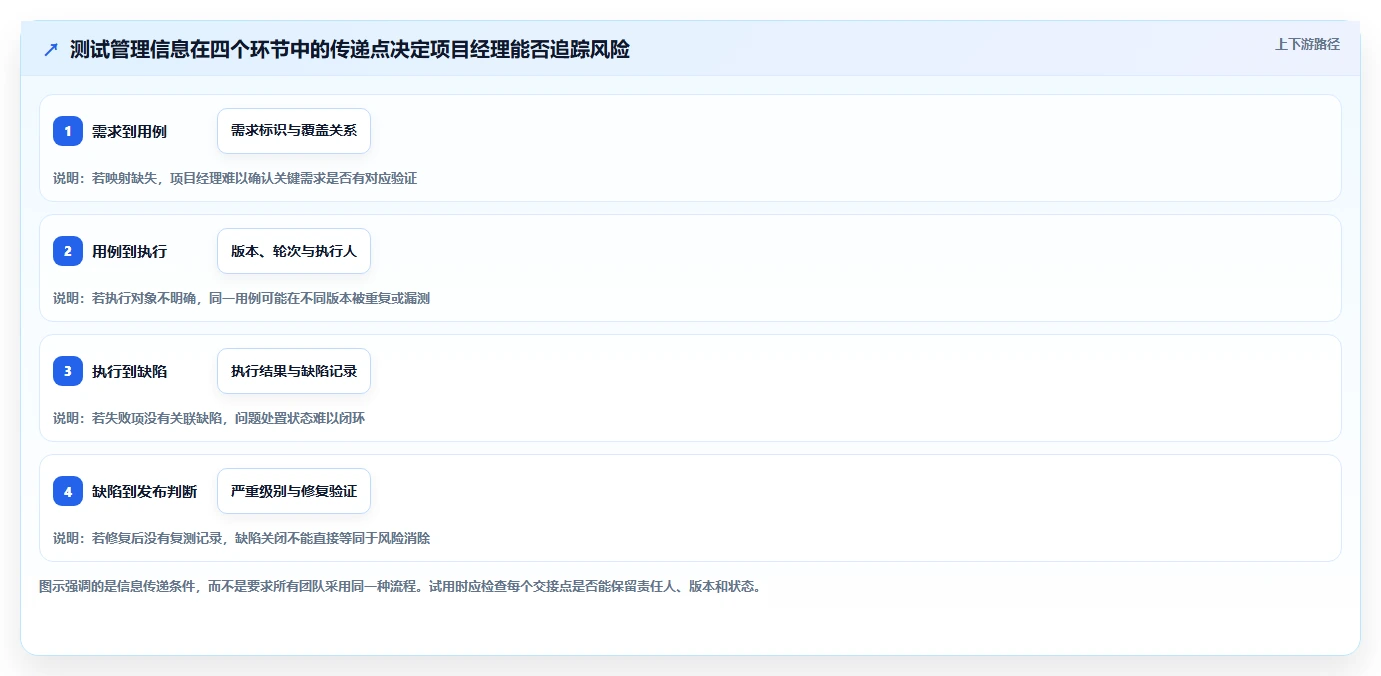Click the step 3 number badge
Image resolution: width=1381 pixels, height=676 pixels.
click(68, 371)
